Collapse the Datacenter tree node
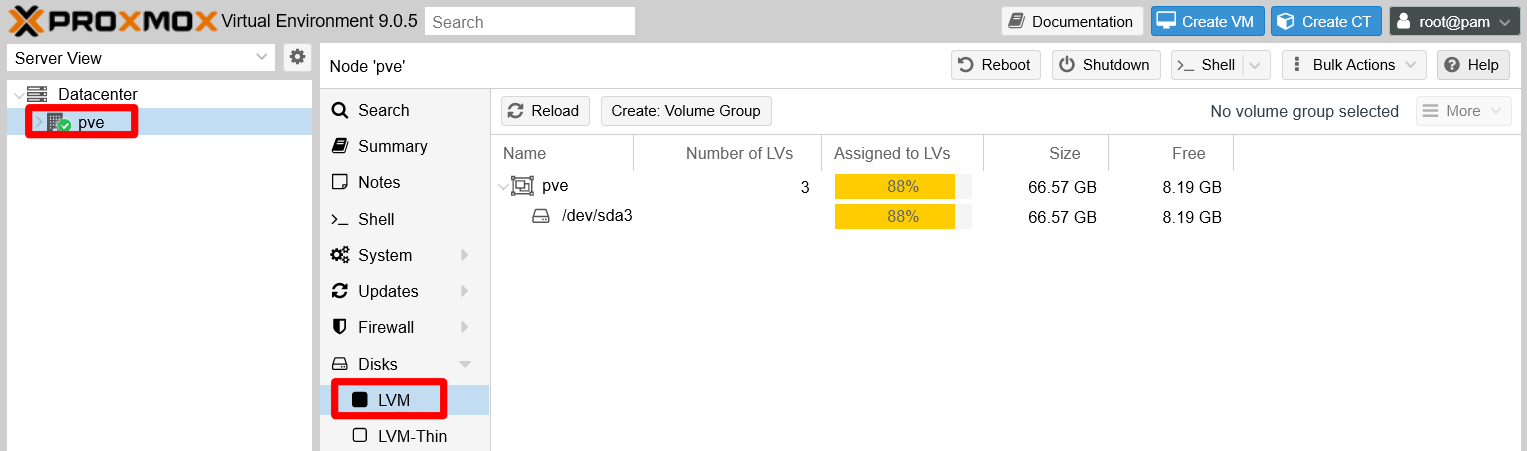Image resolution: width=1527 pixels, height=451 pixels. pyautogui.click(x=18, y=95)
